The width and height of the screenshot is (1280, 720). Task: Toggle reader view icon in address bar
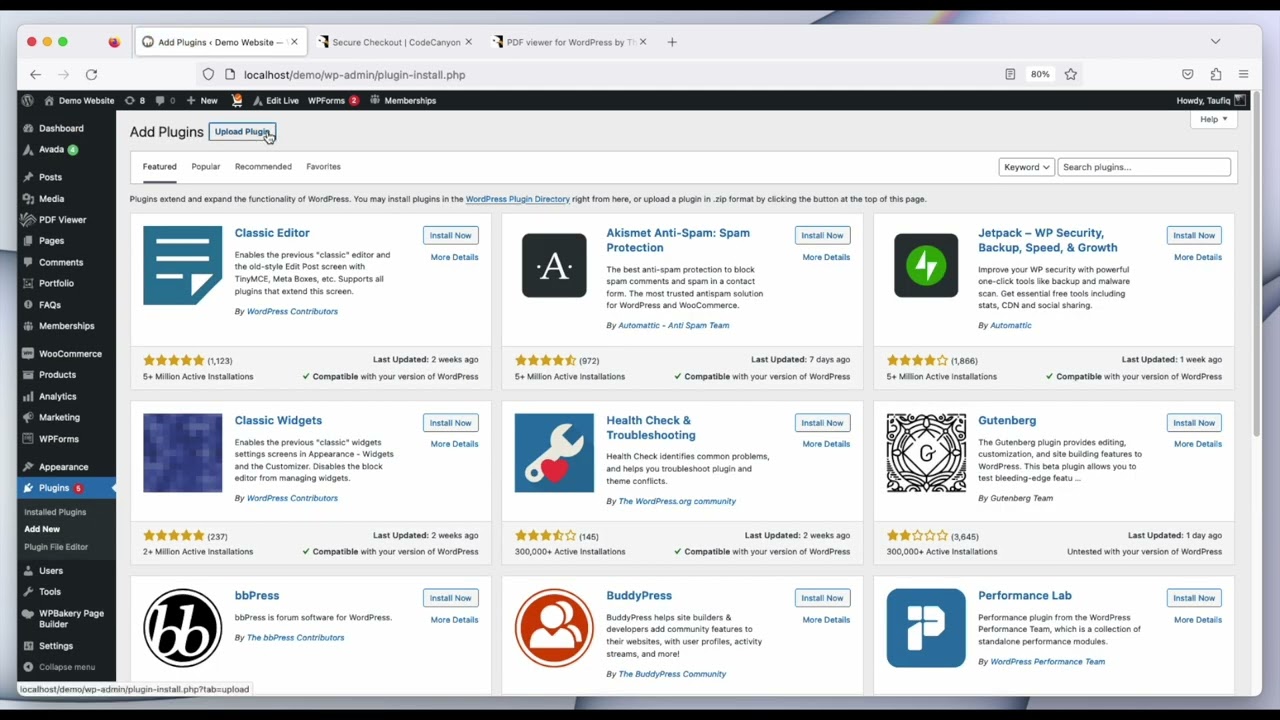pos(1010,74)
